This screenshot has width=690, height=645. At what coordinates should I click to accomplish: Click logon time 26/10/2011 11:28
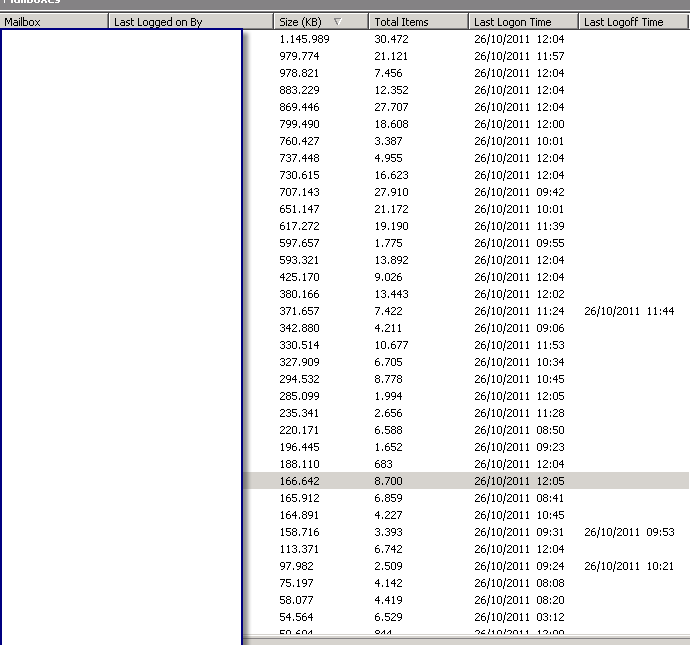coord(519,414)
